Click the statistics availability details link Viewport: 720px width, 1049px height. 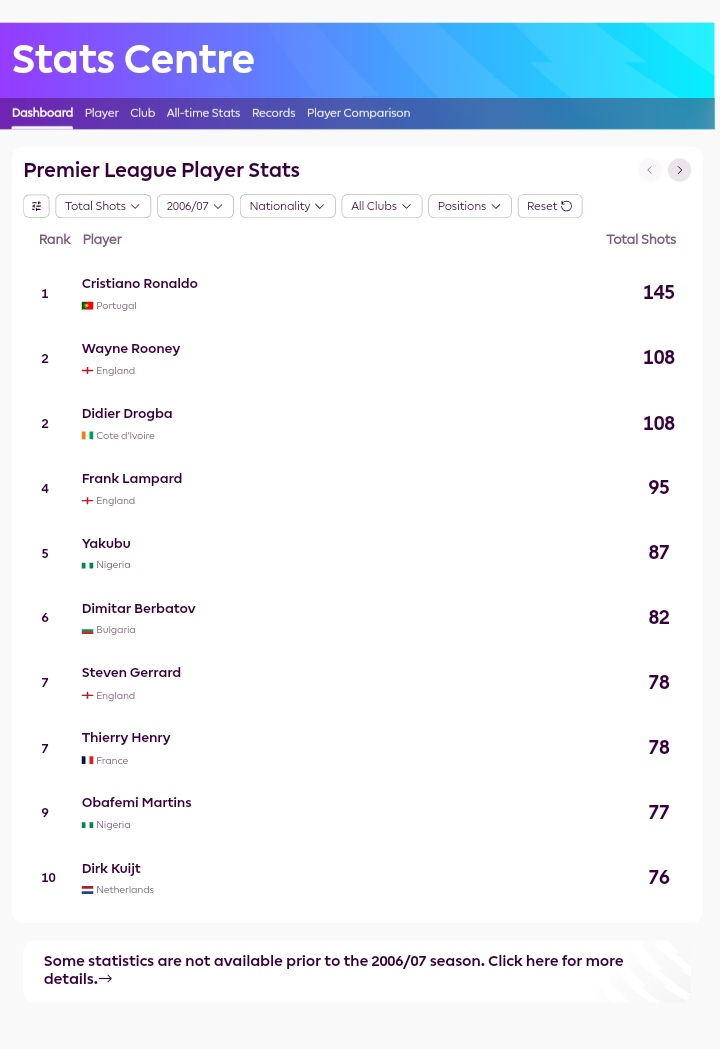coord(334,970)
